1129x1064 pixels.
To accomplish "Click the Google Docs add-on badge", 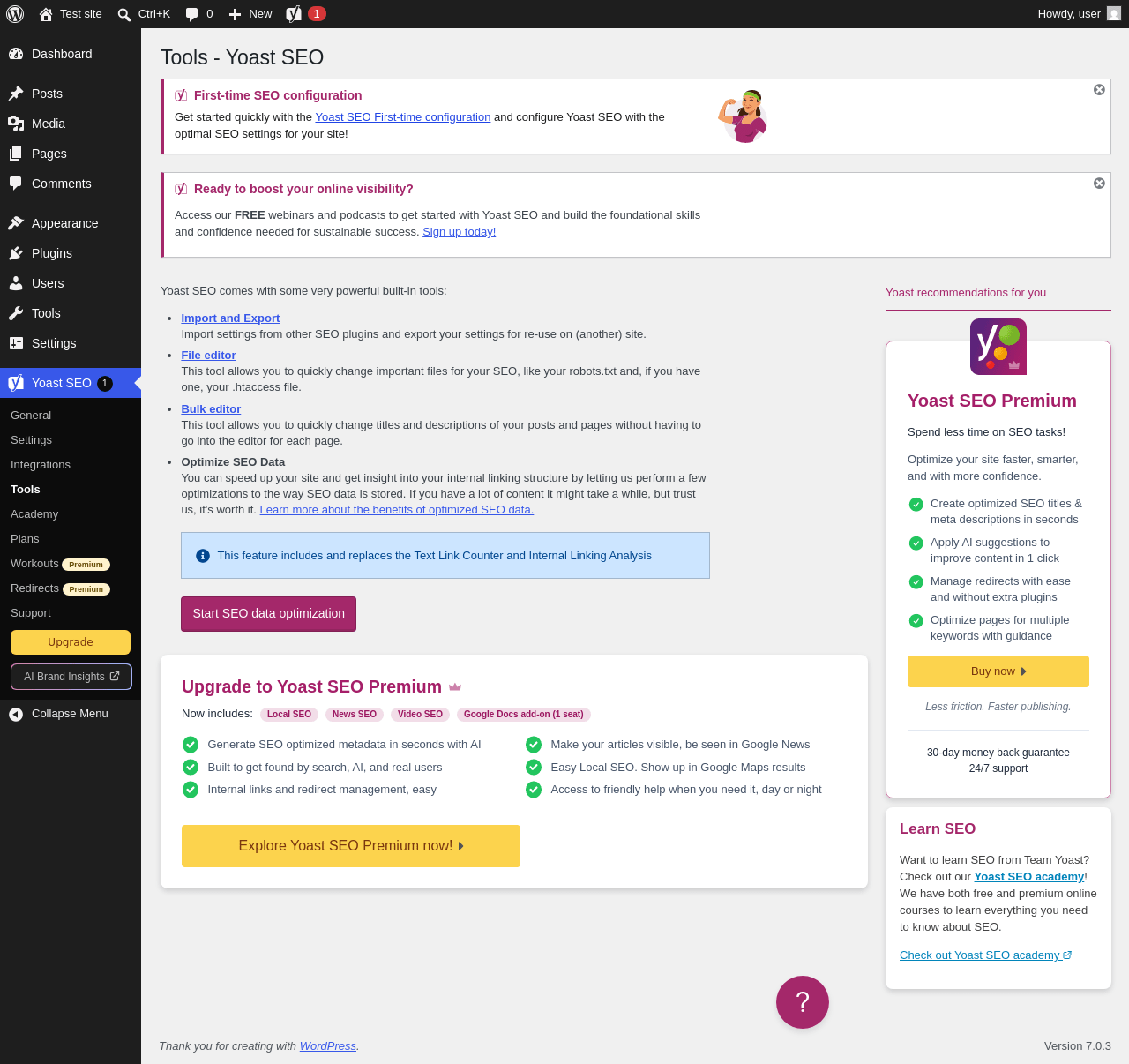I will 524,715.
